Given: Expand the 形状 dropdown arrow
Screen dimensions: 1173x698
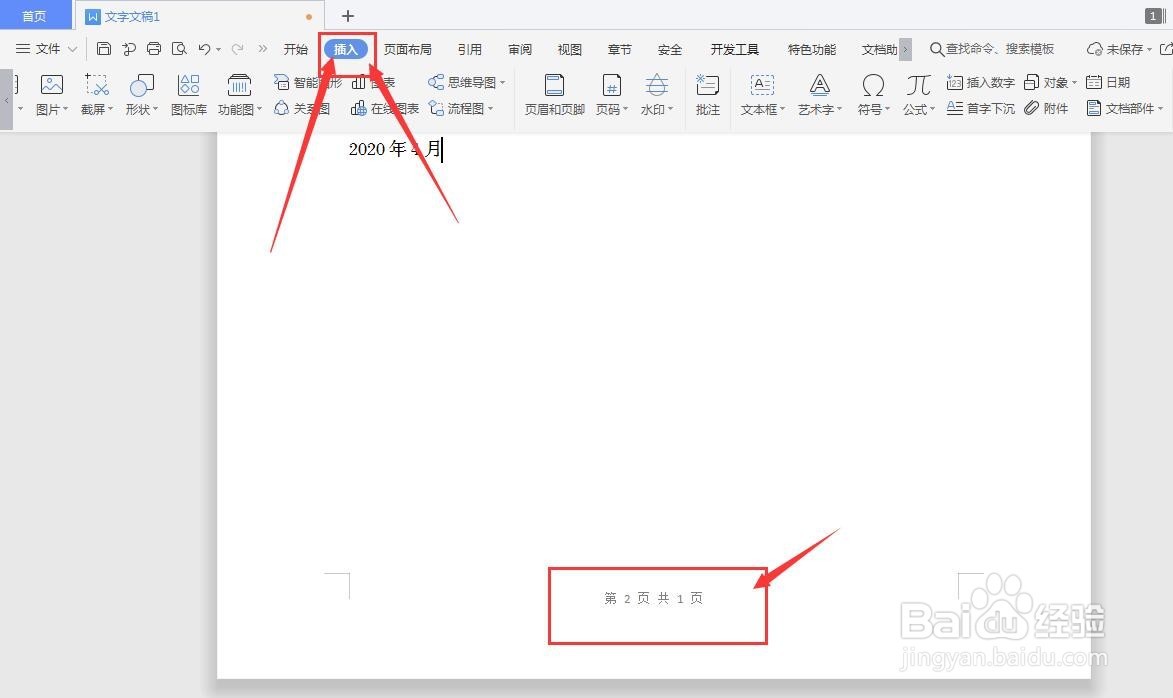Looking at the screenshot, I should (156, 109).
